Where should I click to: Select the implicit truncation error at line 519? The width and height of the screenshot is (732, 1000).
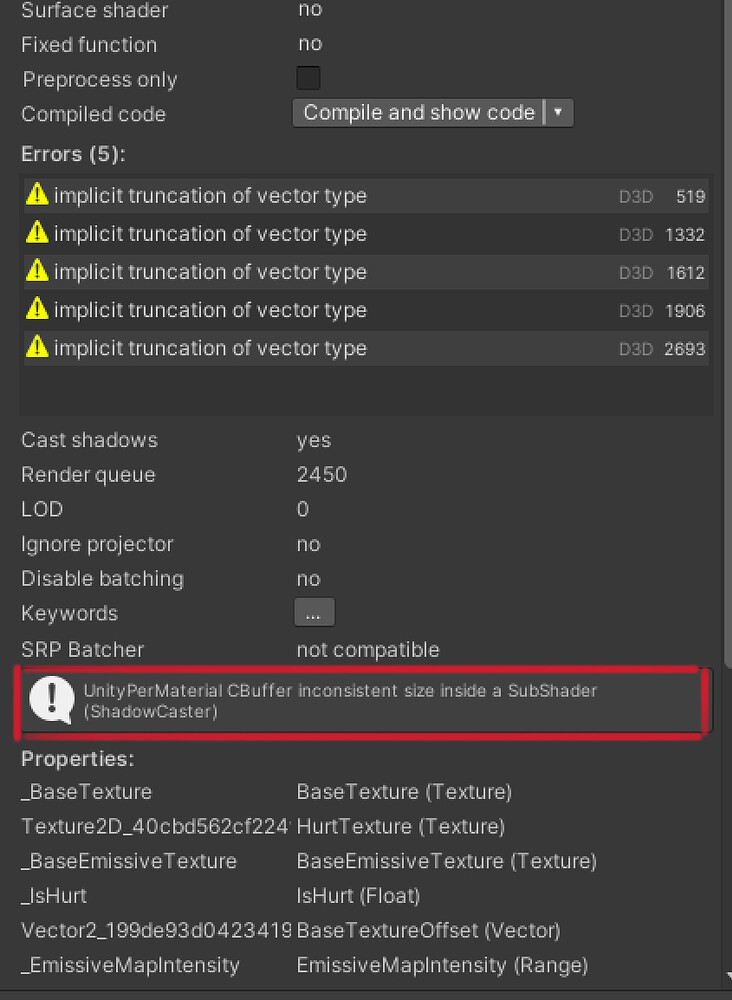[300, 195]
